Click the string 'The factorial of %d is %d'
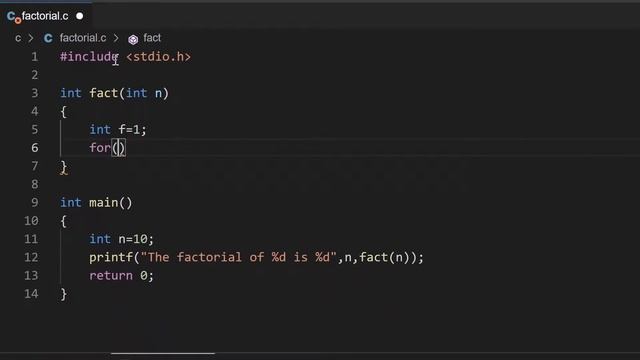 coord(238,257)
